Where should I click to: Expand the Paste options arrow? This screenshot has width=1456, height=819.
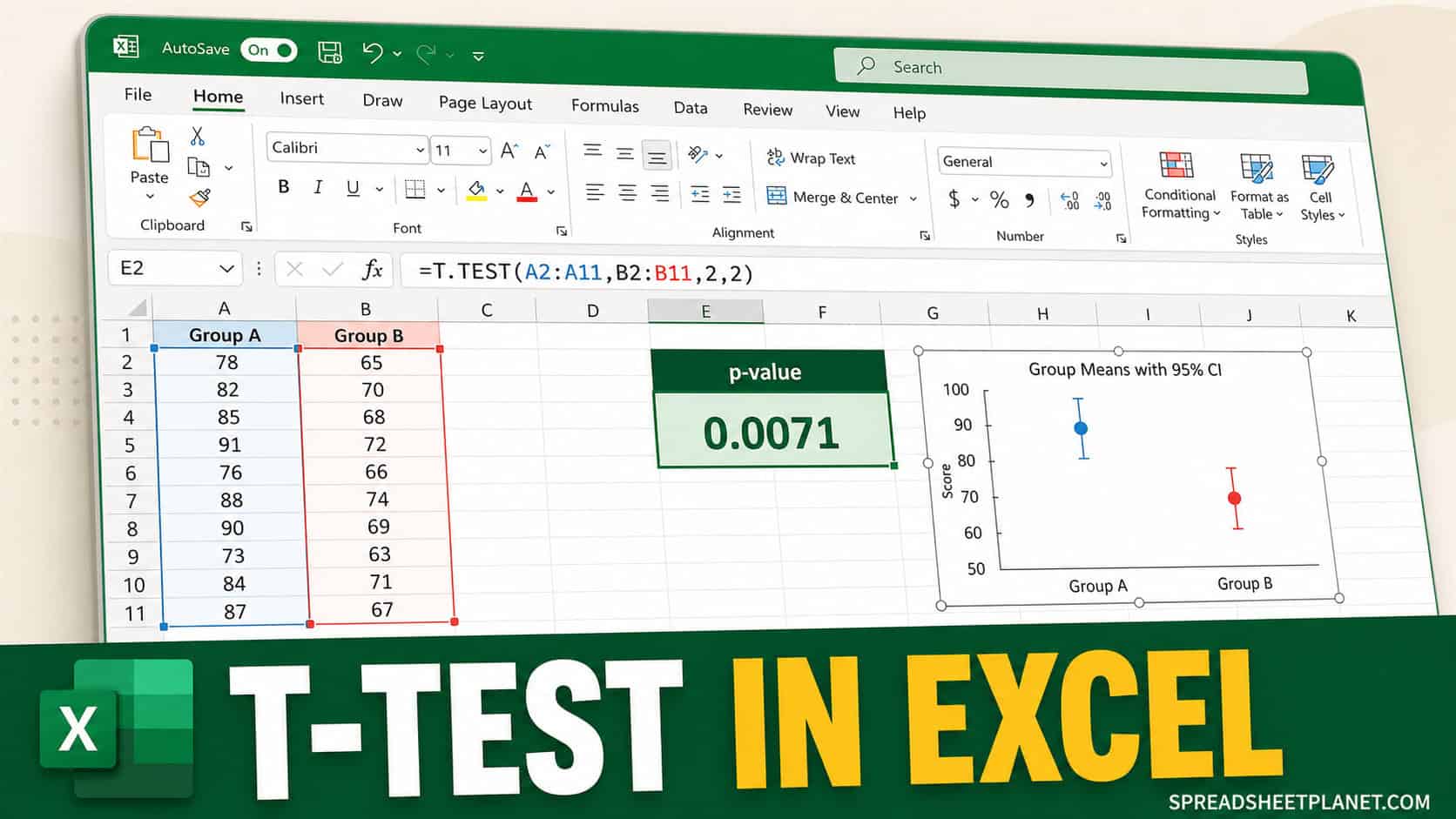[x=150, y=197]
